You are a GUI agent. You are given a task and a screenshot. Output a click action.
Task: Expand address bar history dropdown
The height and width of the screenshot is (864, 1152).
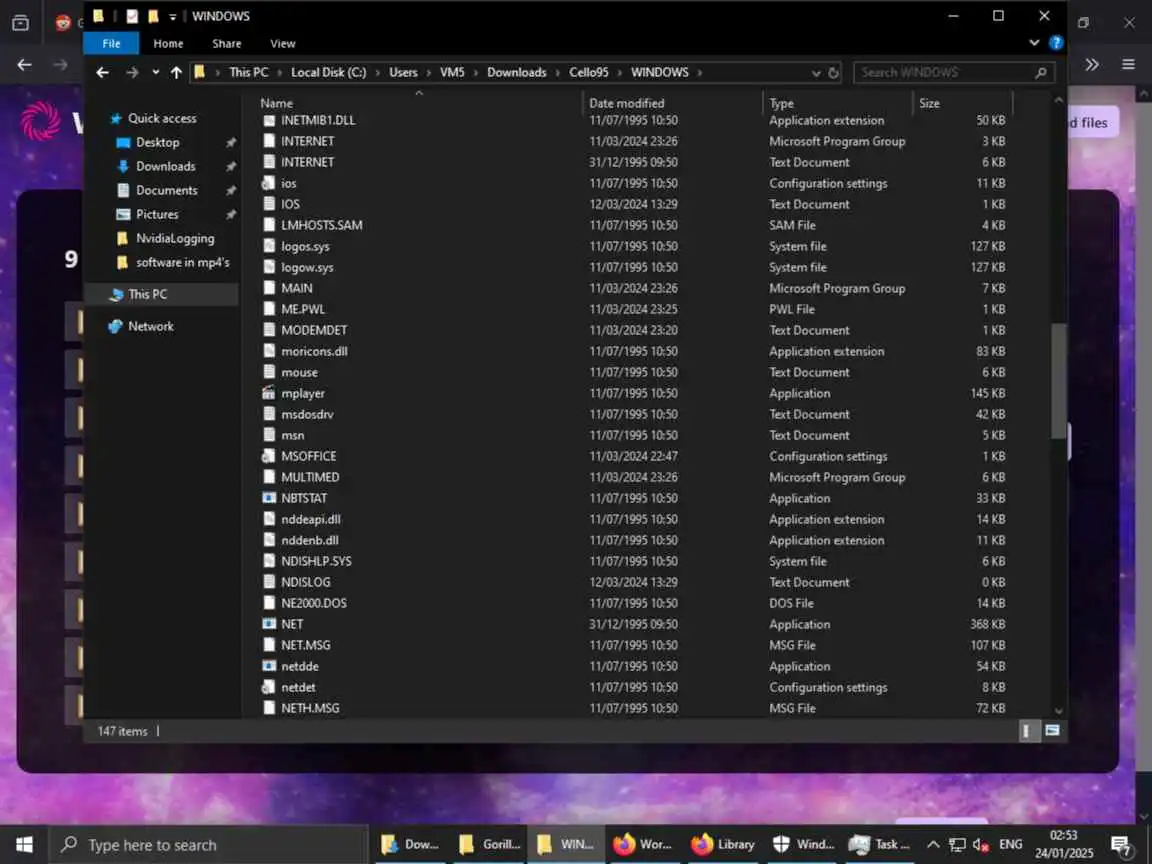click(816, 73)
